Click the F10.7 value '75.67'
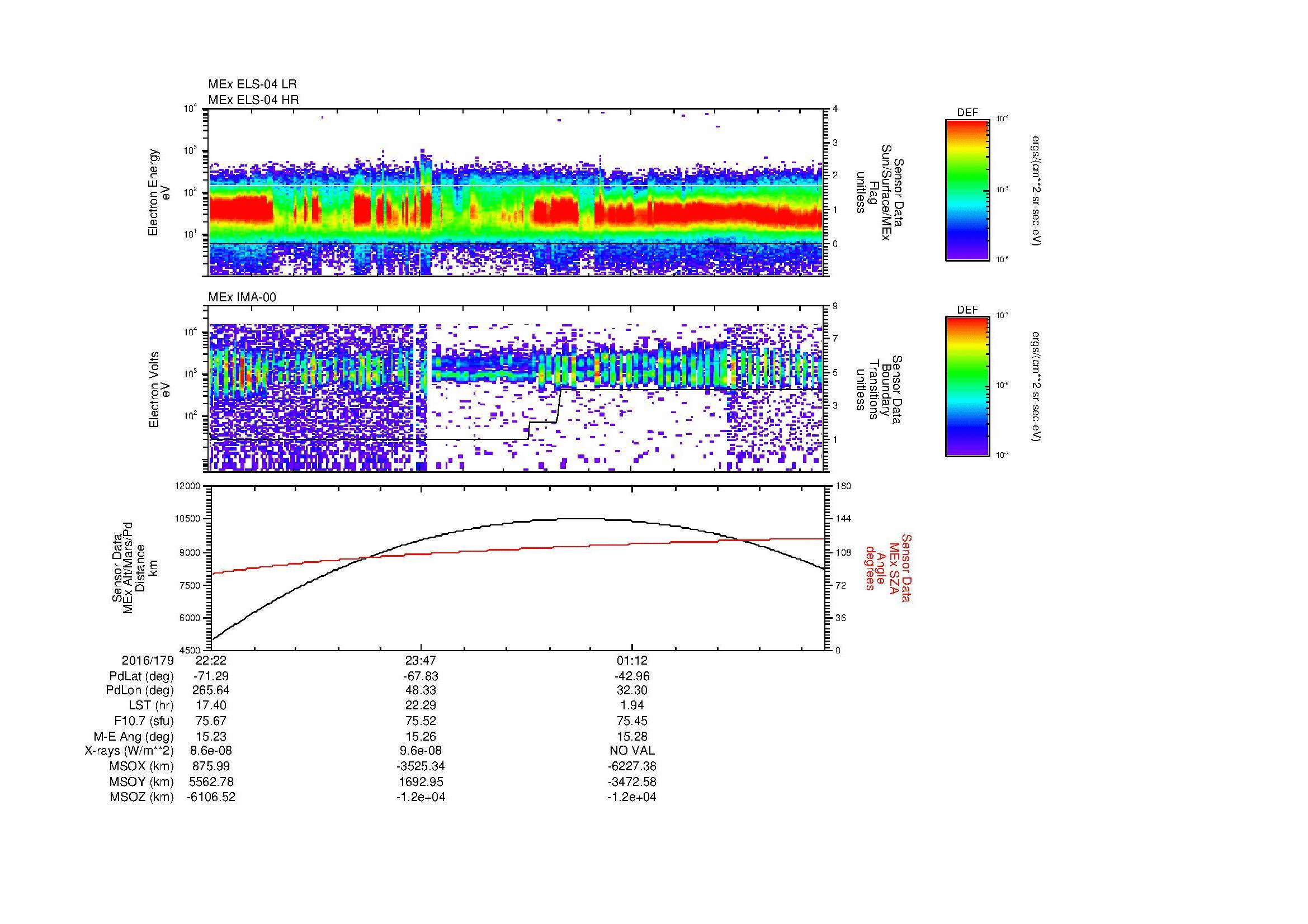The height and width of the screenshot is (924, 1308). (x=211, y=721)
